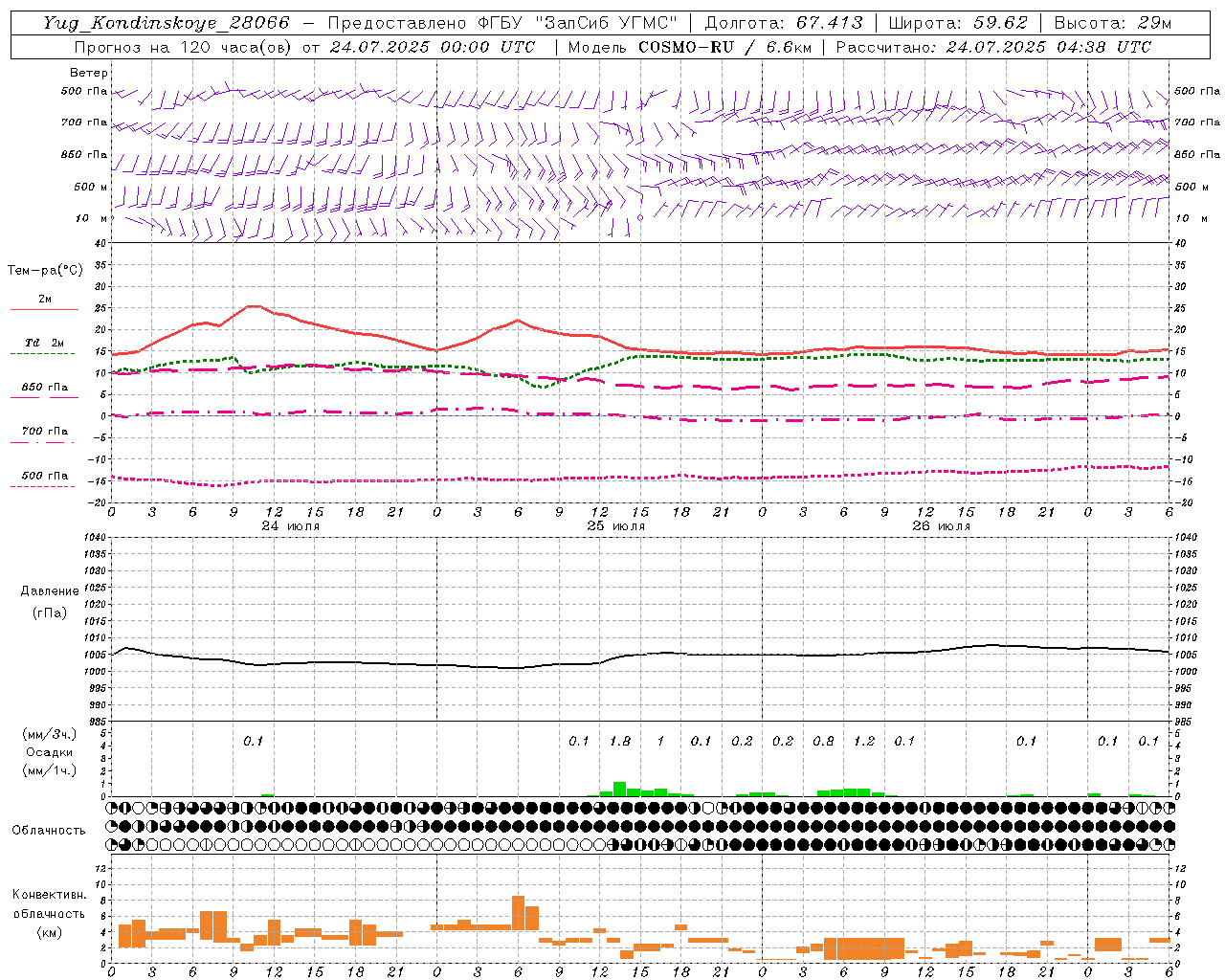Screen dimensions: 1225x980
Task: Click the (мм/1ч.) precipitation unit label
Action: (x=50, y=770)
